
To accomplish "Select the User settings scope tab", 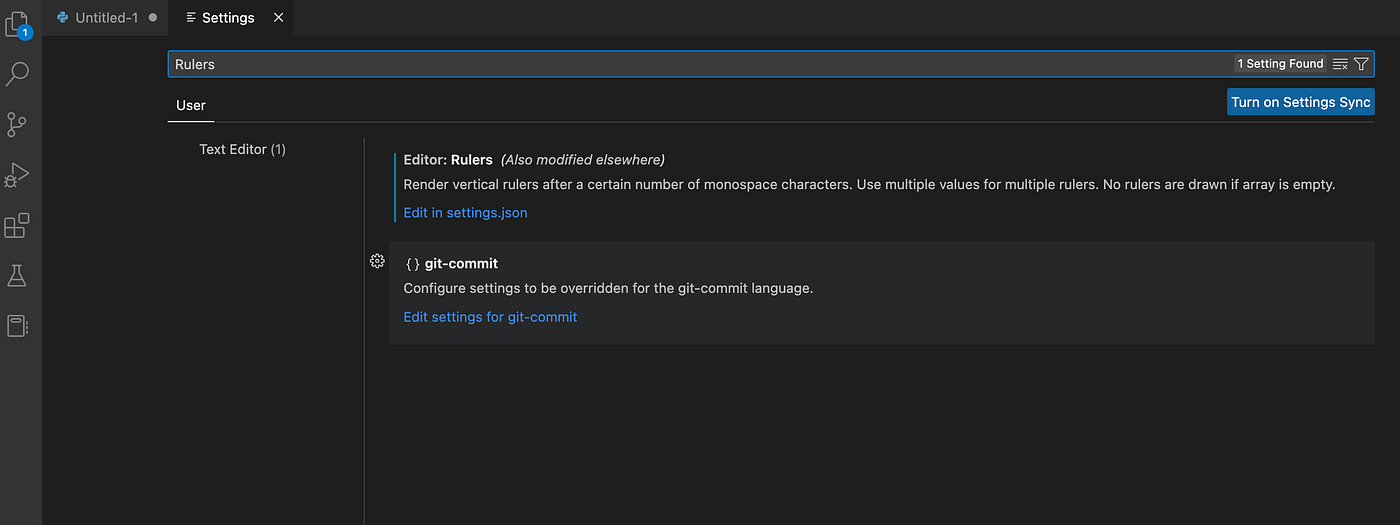I will (190, 105).
